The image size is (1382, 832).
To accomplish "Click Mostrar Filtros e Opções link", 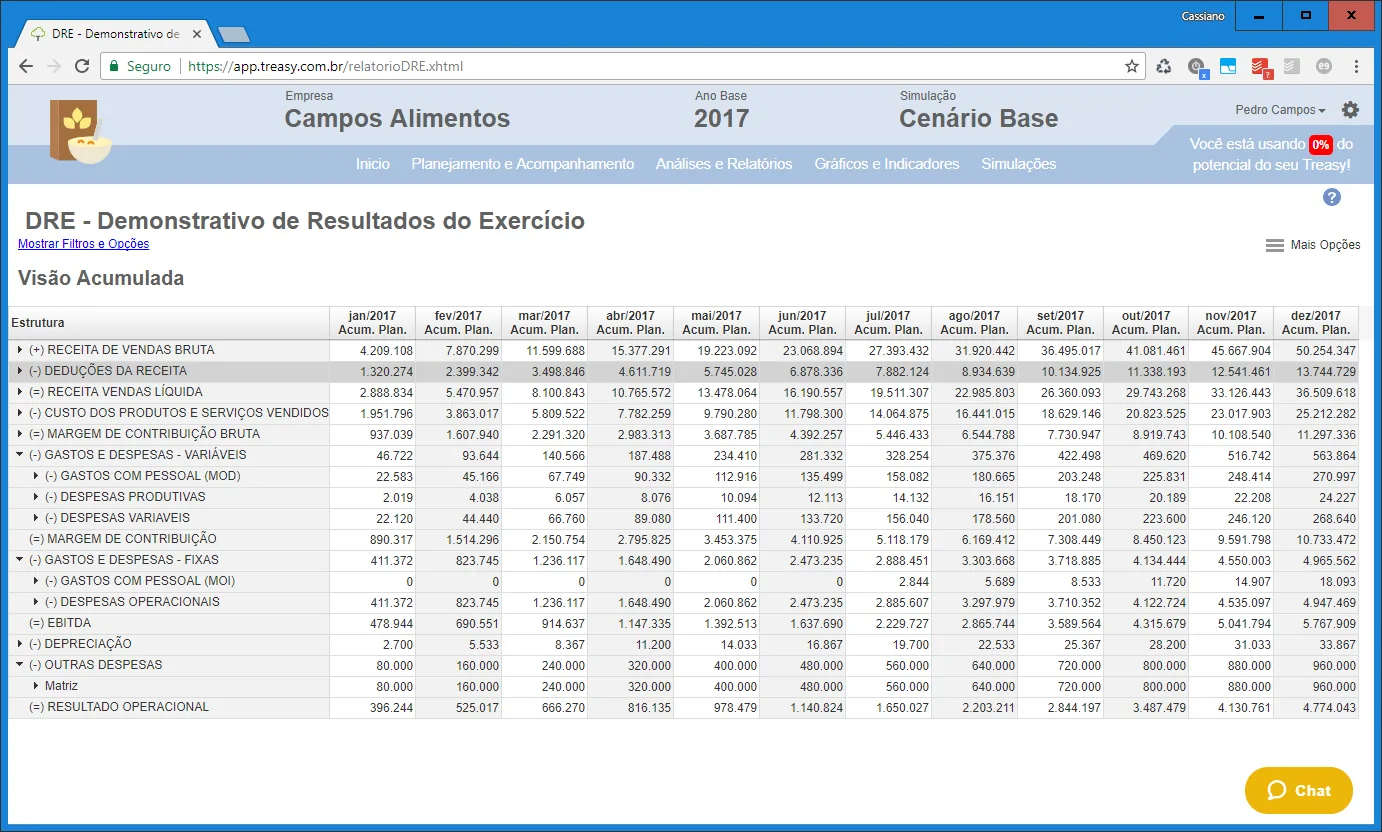I will coord(84,244).
